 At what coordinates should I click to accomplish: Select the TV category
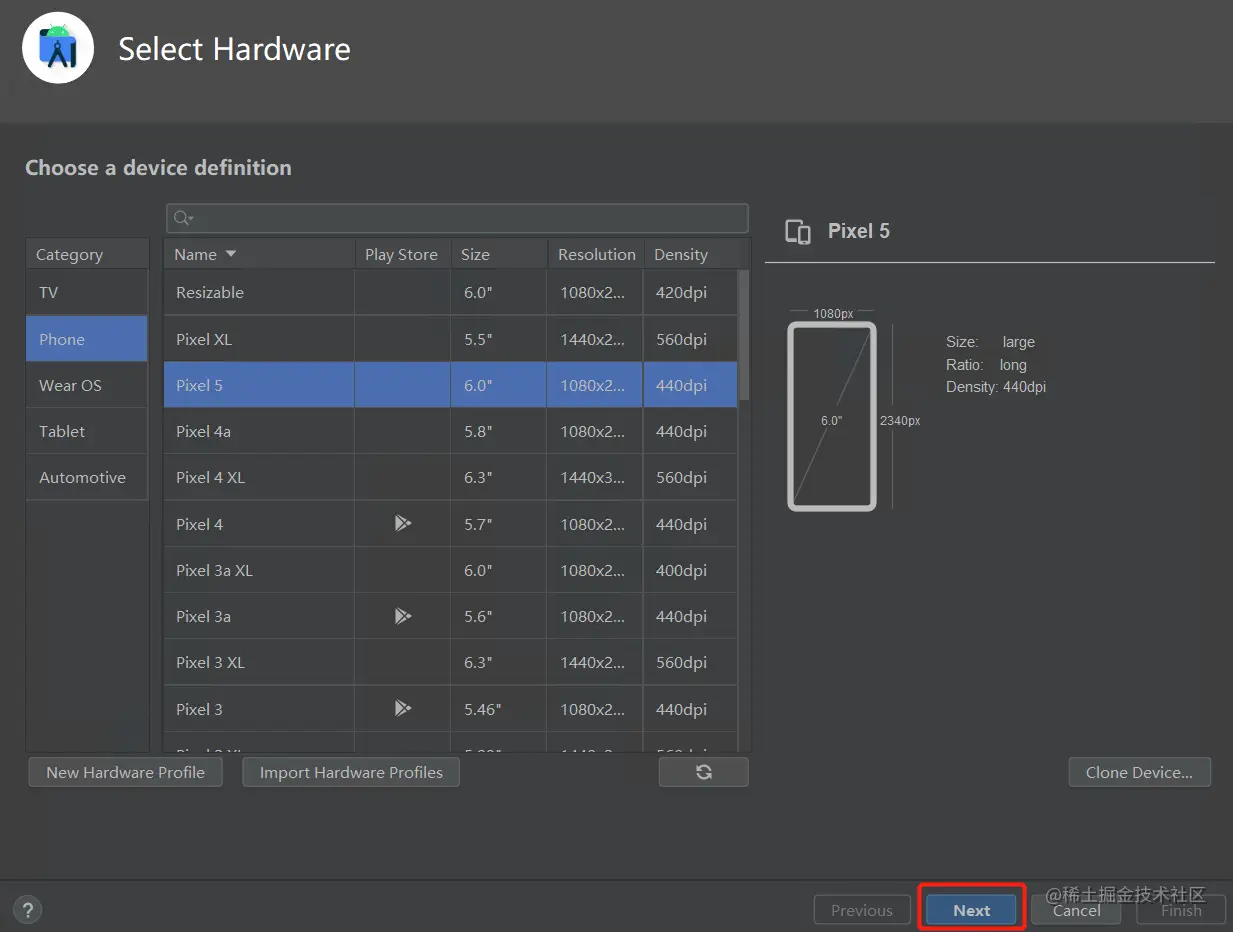87,293
